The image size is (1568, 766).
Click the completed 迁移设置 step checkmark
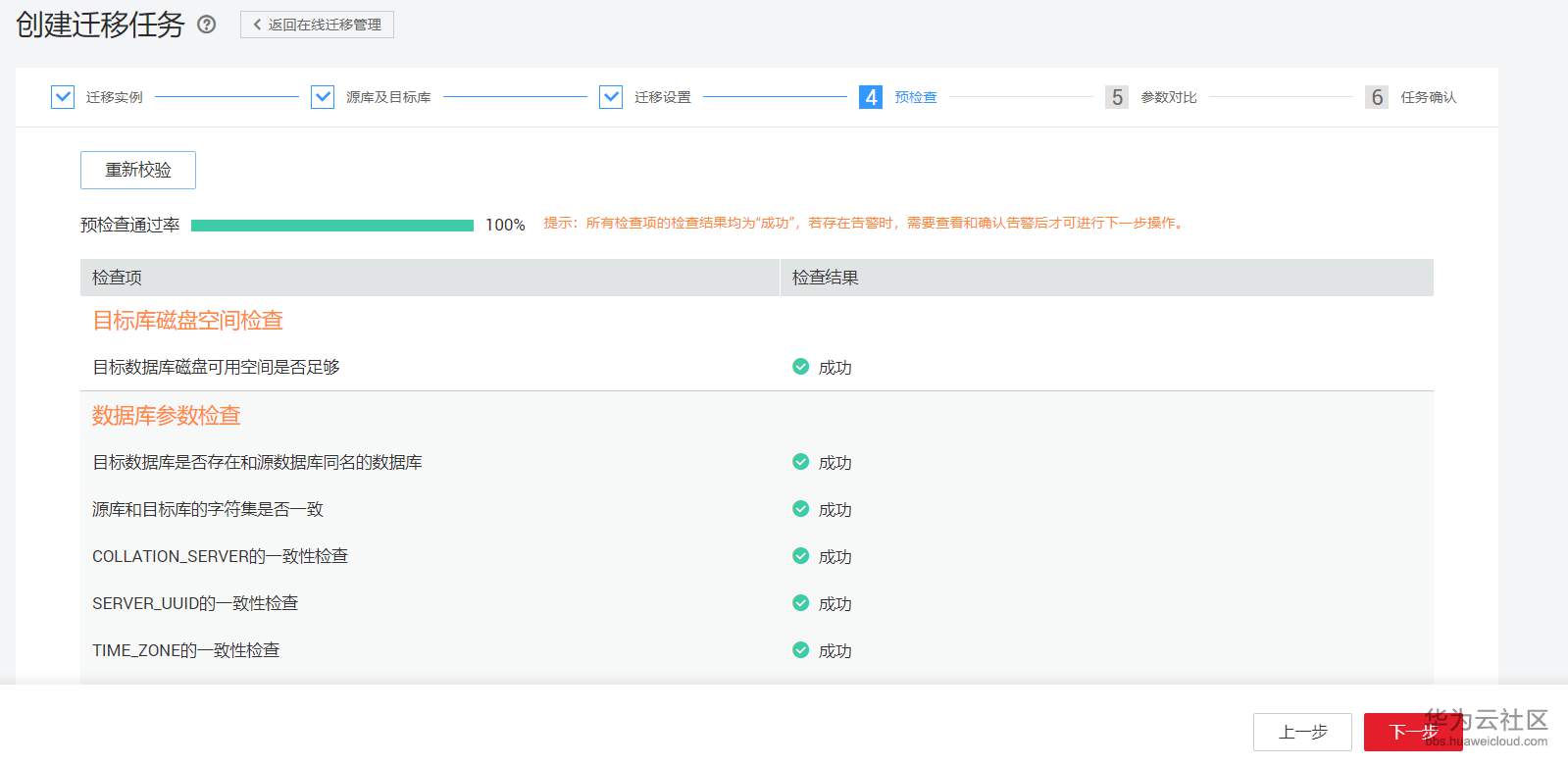(x=611, y=97)
